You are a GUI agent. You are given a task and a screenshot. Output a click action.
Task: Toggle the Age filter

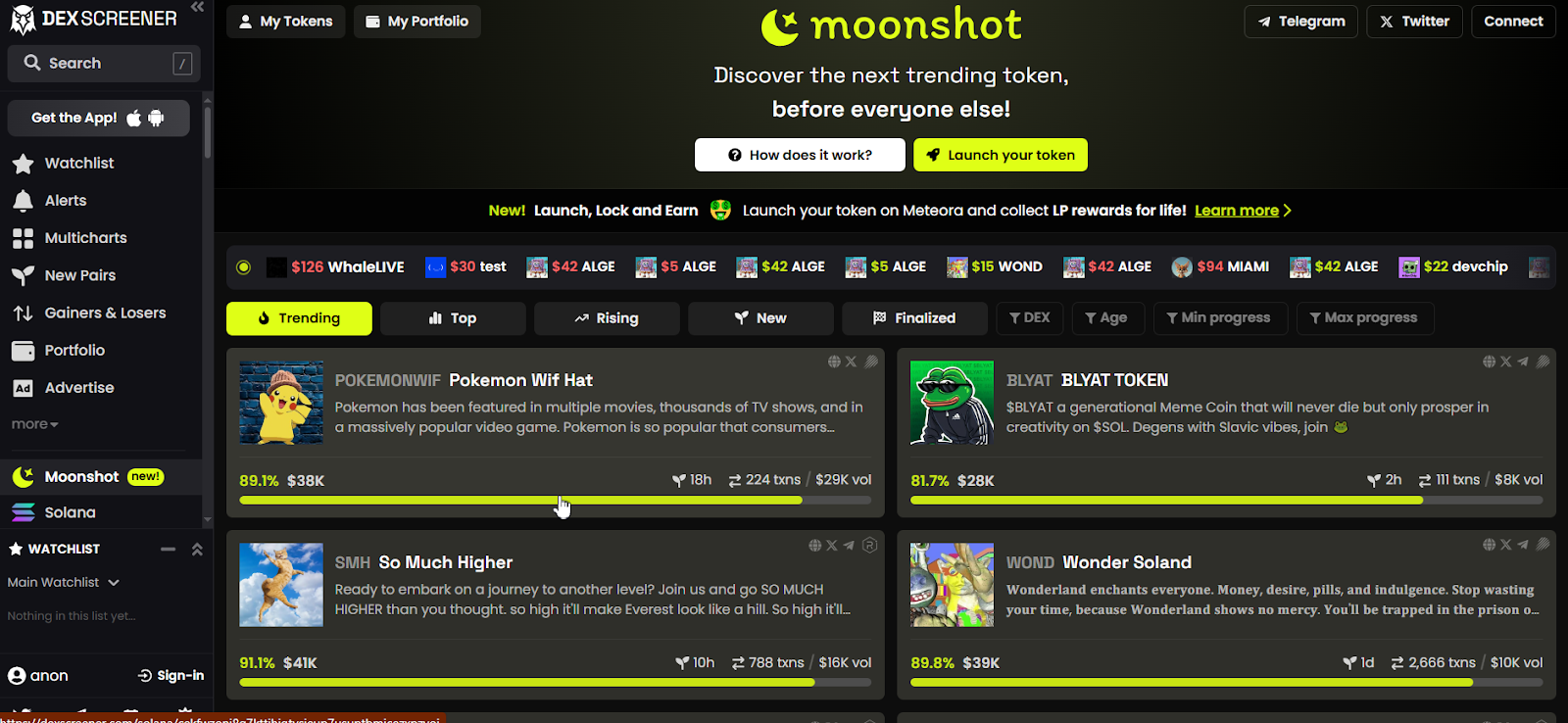(x=1106, y=317)
